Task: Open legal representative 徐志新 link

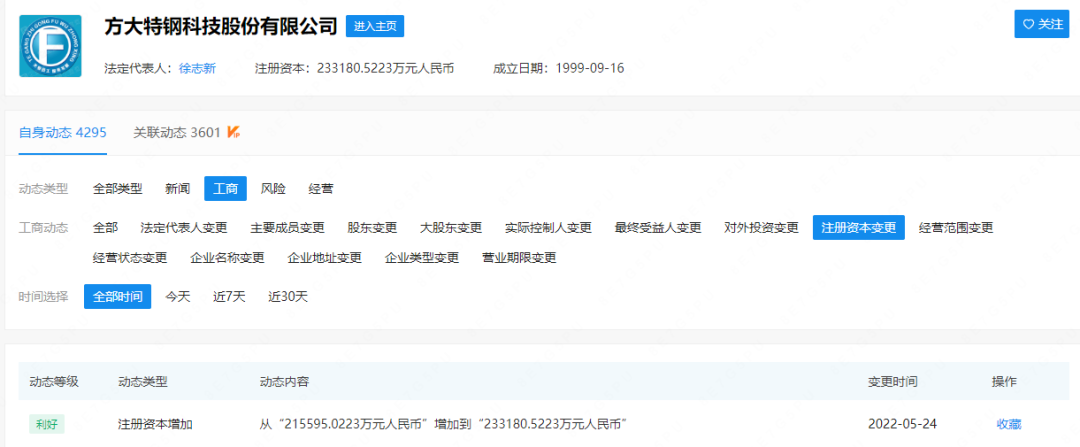Action: pyautogui.click(x=197, y=69)
